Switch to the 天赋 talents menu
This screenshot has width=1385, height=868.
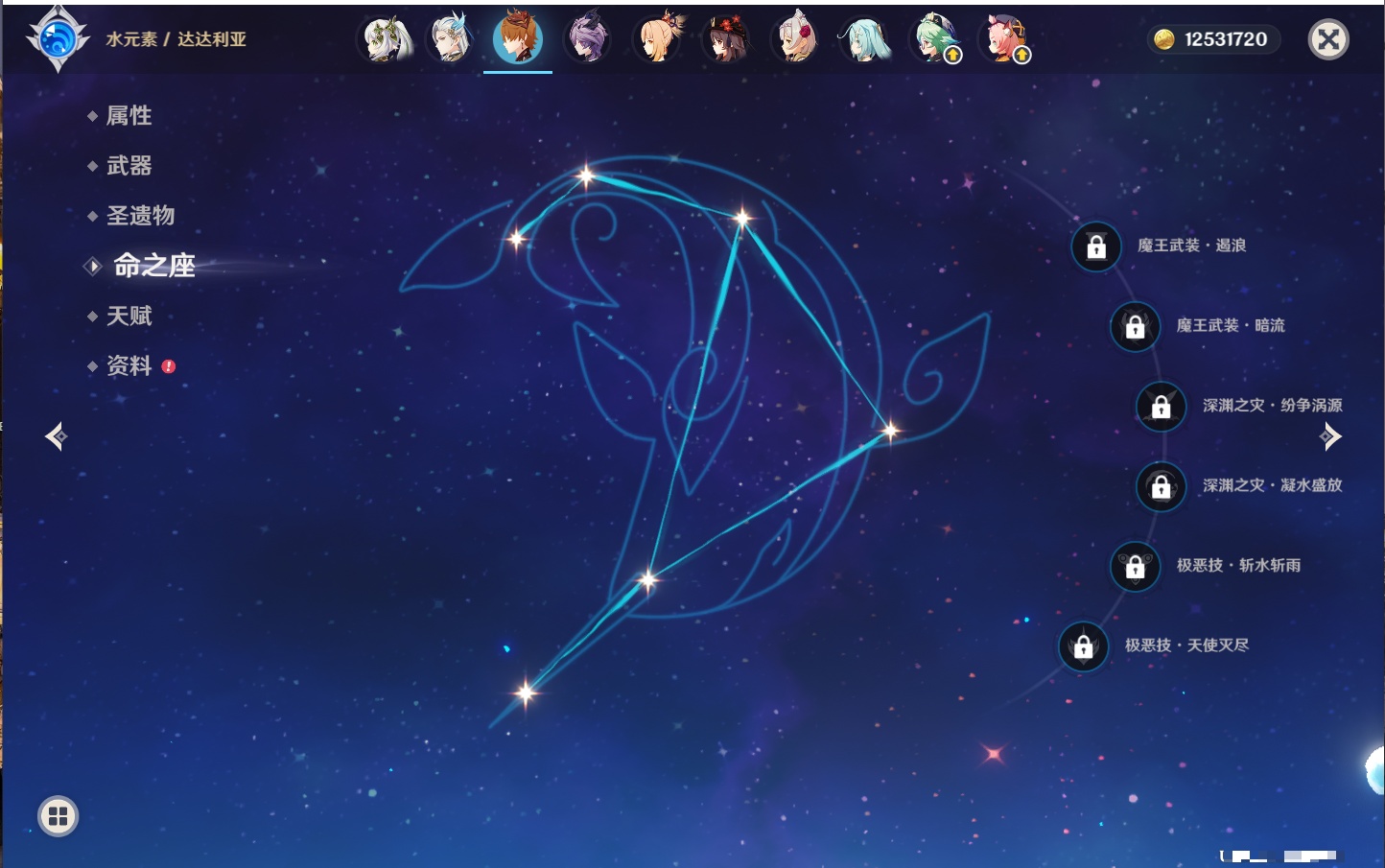(129, 316)
